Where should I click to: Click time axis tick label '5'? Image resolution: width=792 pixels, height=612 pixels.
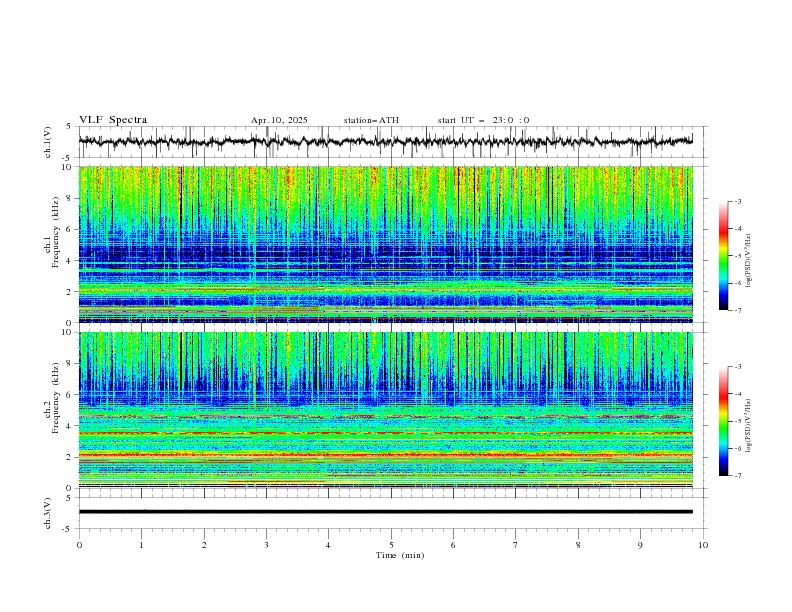391,545
